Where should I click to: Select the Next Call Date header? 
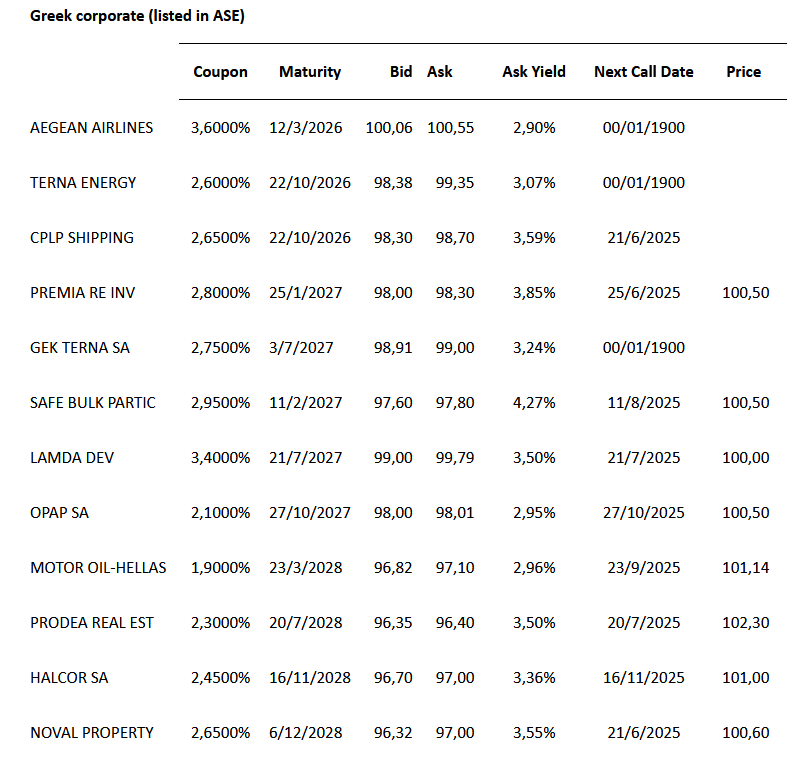pyautogui.click(x=643, y=72)
